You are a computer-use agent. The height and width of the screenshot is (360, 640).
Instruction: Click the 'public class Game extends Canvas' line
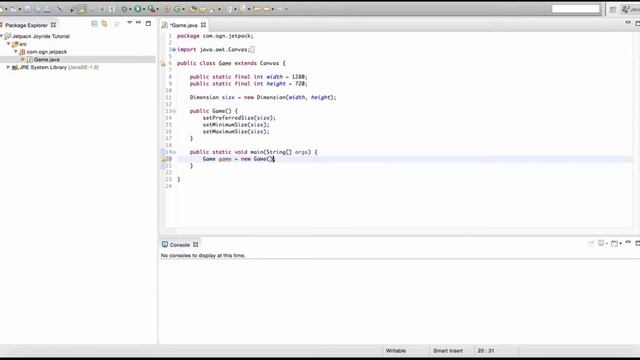(x=231, y=63)
